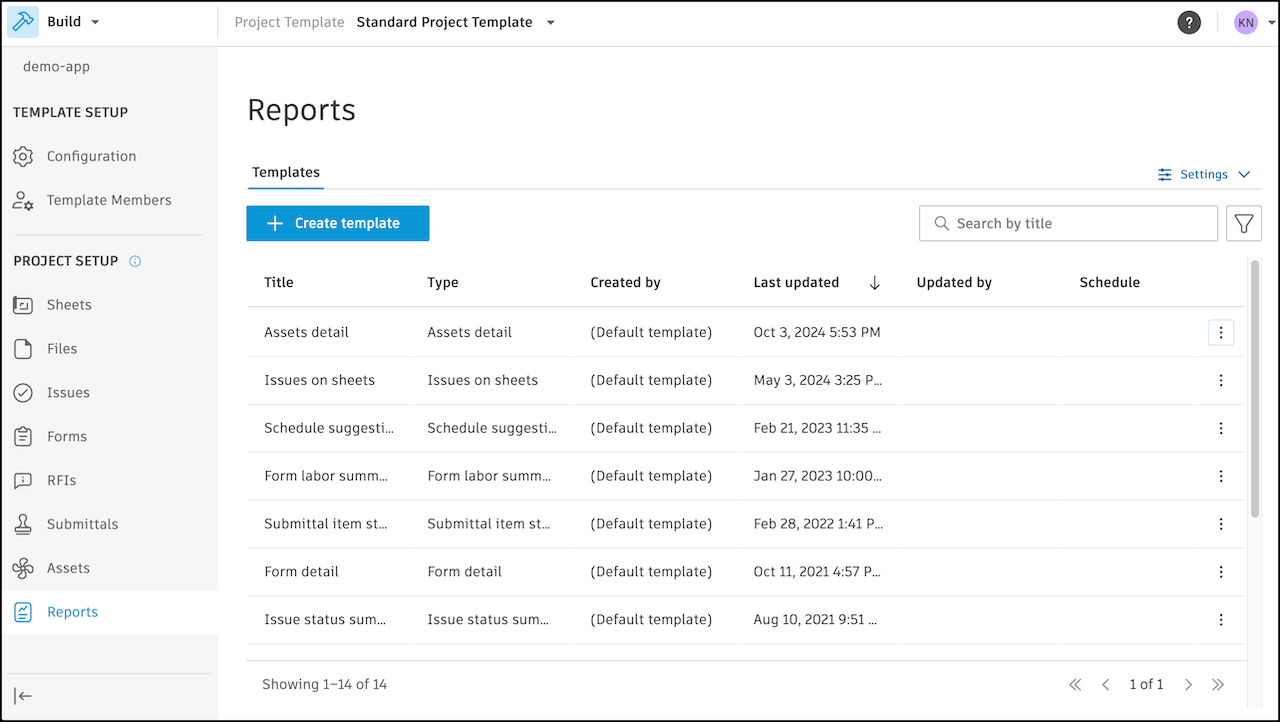
Task: Collapse the sidebar using the arrow icon
Action: (x=23, y=696)
